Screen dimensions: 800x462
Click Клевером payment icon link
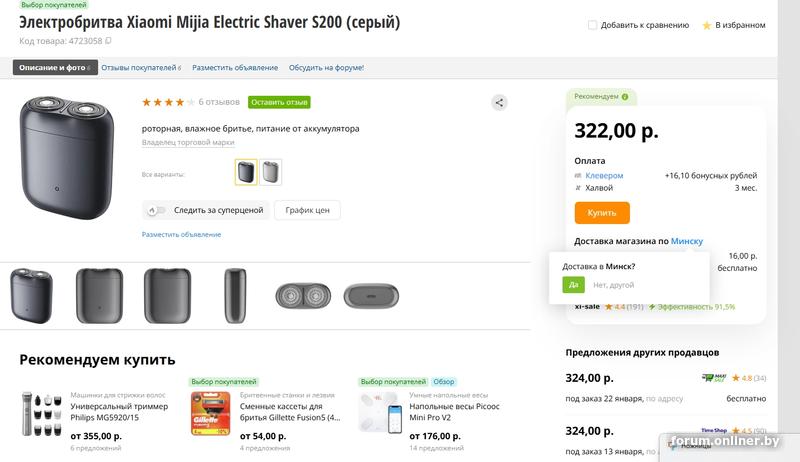579,176
